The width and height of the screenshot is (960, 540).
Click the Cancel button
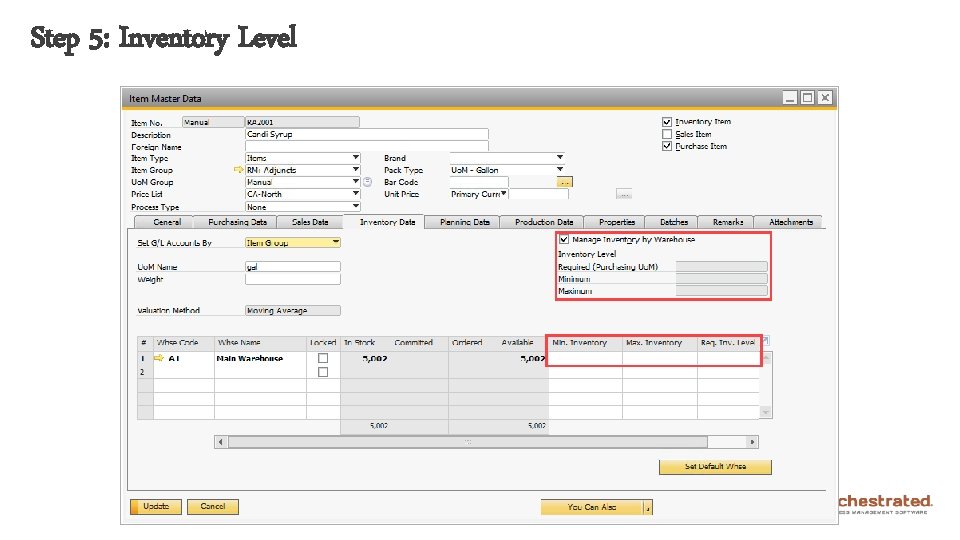212,507
